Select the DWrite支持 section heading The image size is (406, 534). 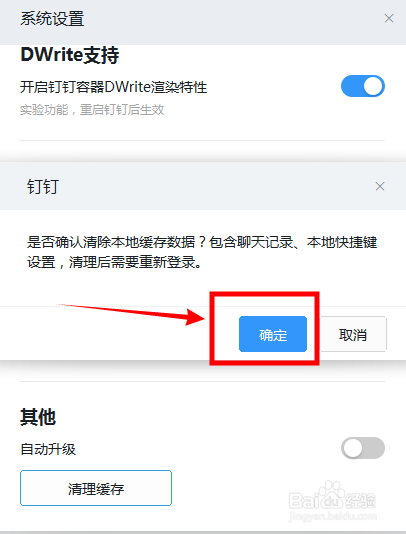point(70,55)
